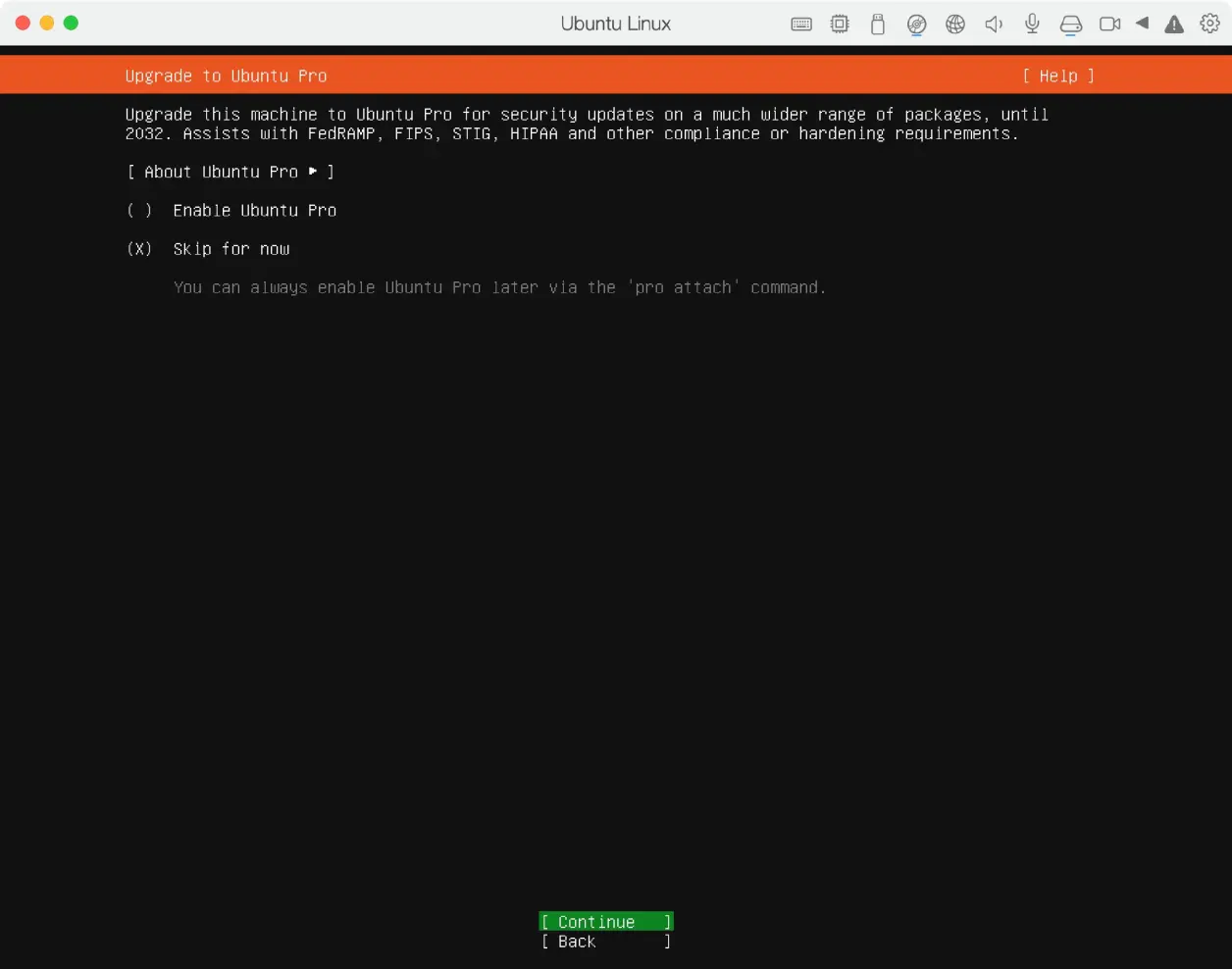Click the CPU chip icon in the toolbar

(840, 24)
